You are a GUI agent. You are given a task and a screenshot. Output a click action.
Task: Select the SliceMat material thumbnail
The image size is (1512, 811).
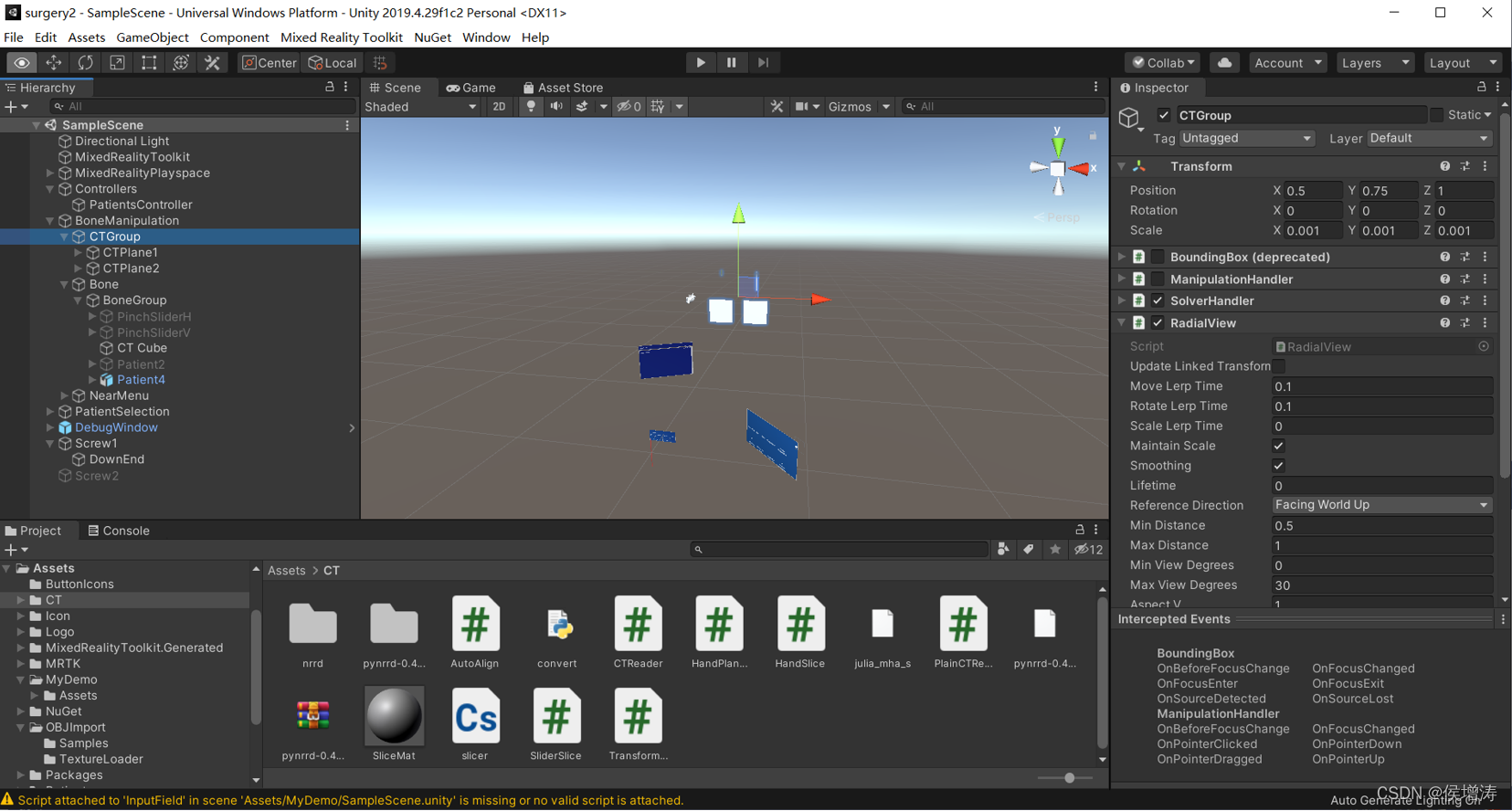(x=394, y=717)
